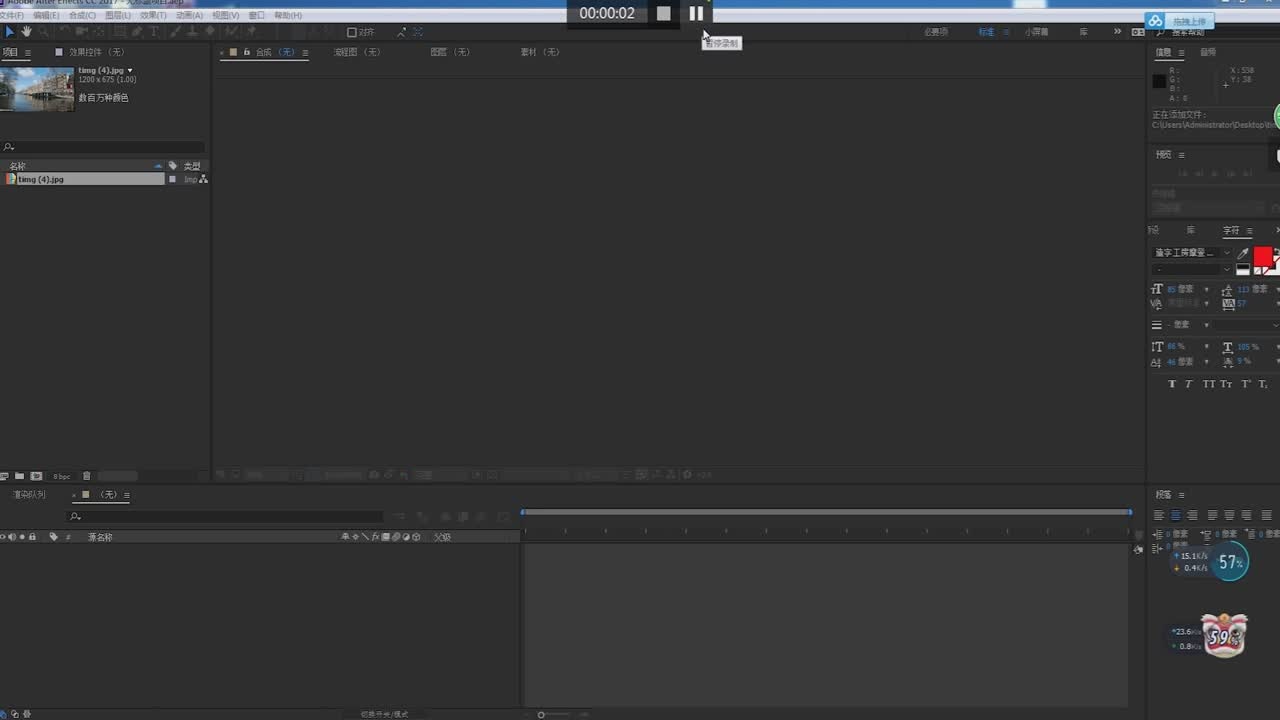Screen dimensions: 1280x720
Task: Open the Project panel menu
Action: [x=27, y=52]
